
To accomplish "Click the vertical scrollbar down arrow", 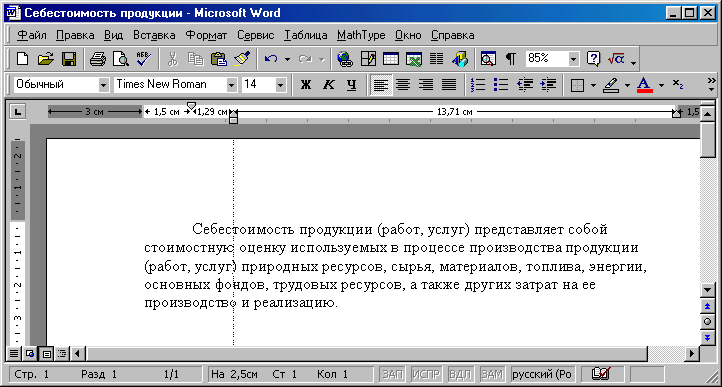I will [x=708, y=290].
